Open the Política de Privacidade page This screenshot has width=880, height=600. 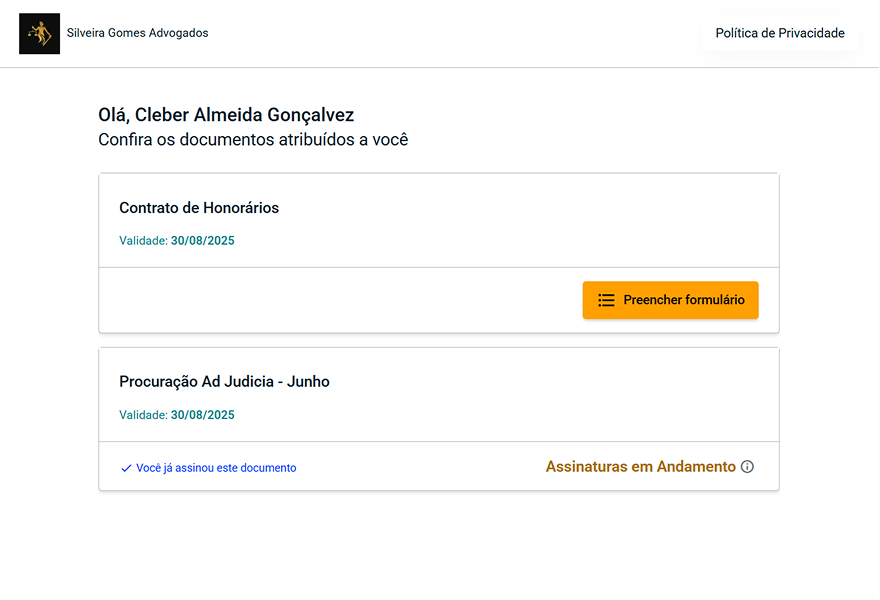[779, 33]
